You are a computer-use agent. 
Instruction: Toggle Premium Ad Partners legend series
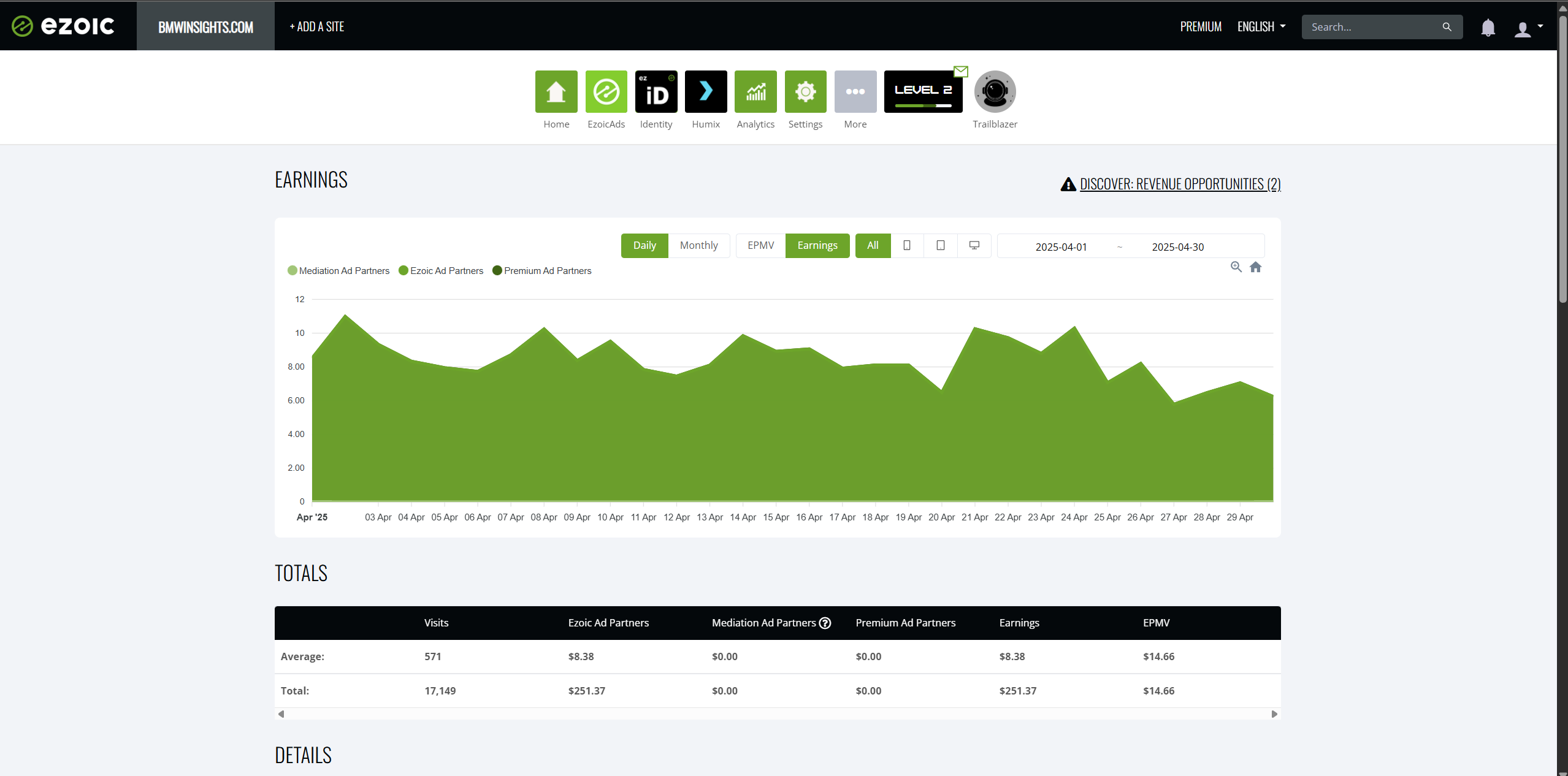pos(542,270)
